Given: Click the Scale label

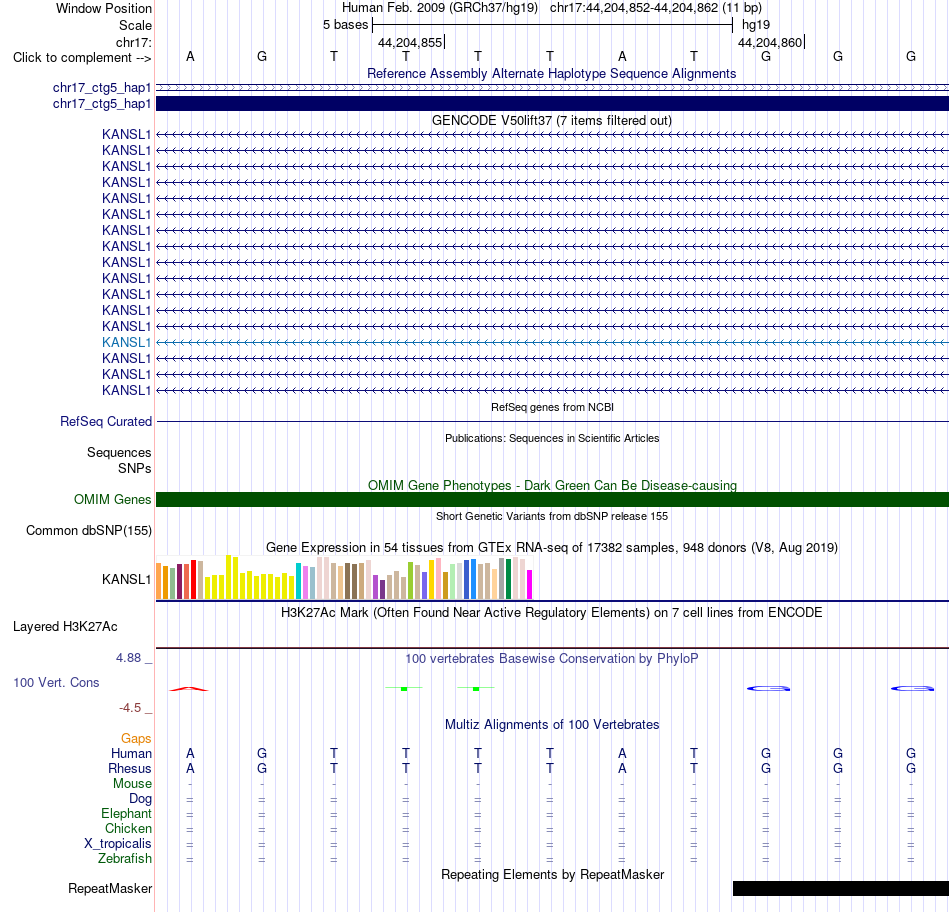Looking at the screenshot, I should [135, 25].
